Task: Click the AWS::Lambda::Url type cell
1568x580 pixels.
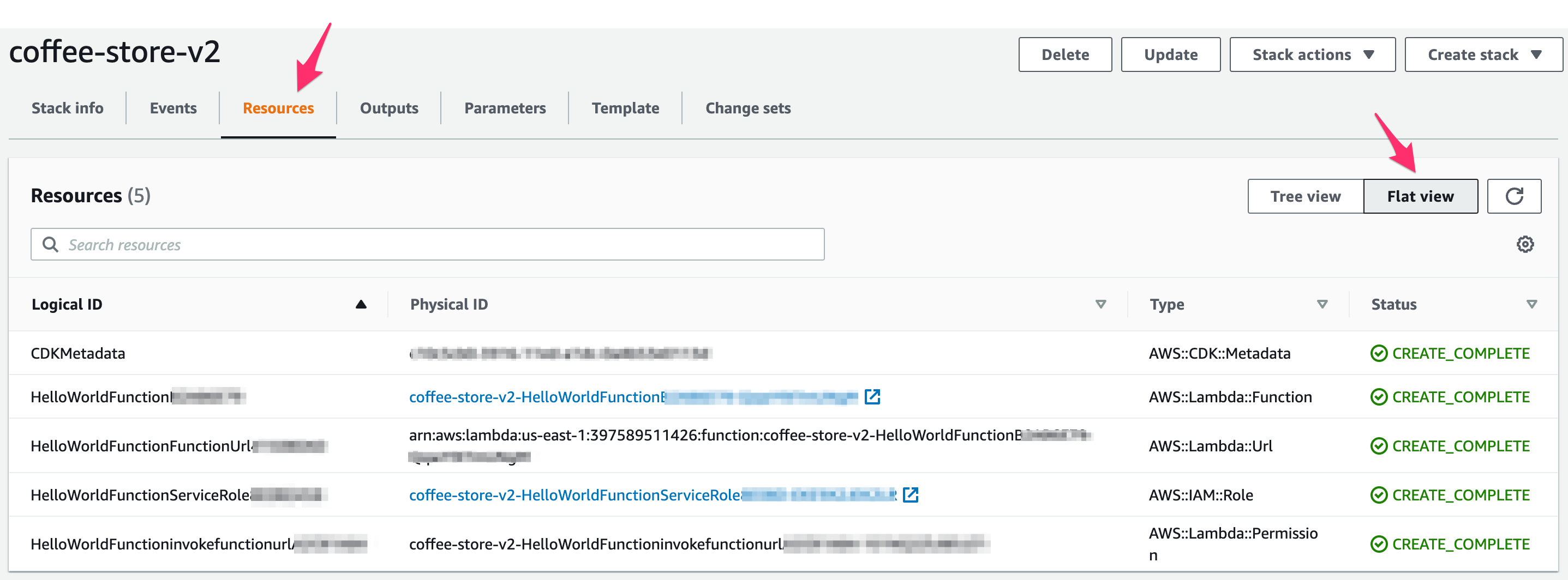Action: (x=1210, y=446)
